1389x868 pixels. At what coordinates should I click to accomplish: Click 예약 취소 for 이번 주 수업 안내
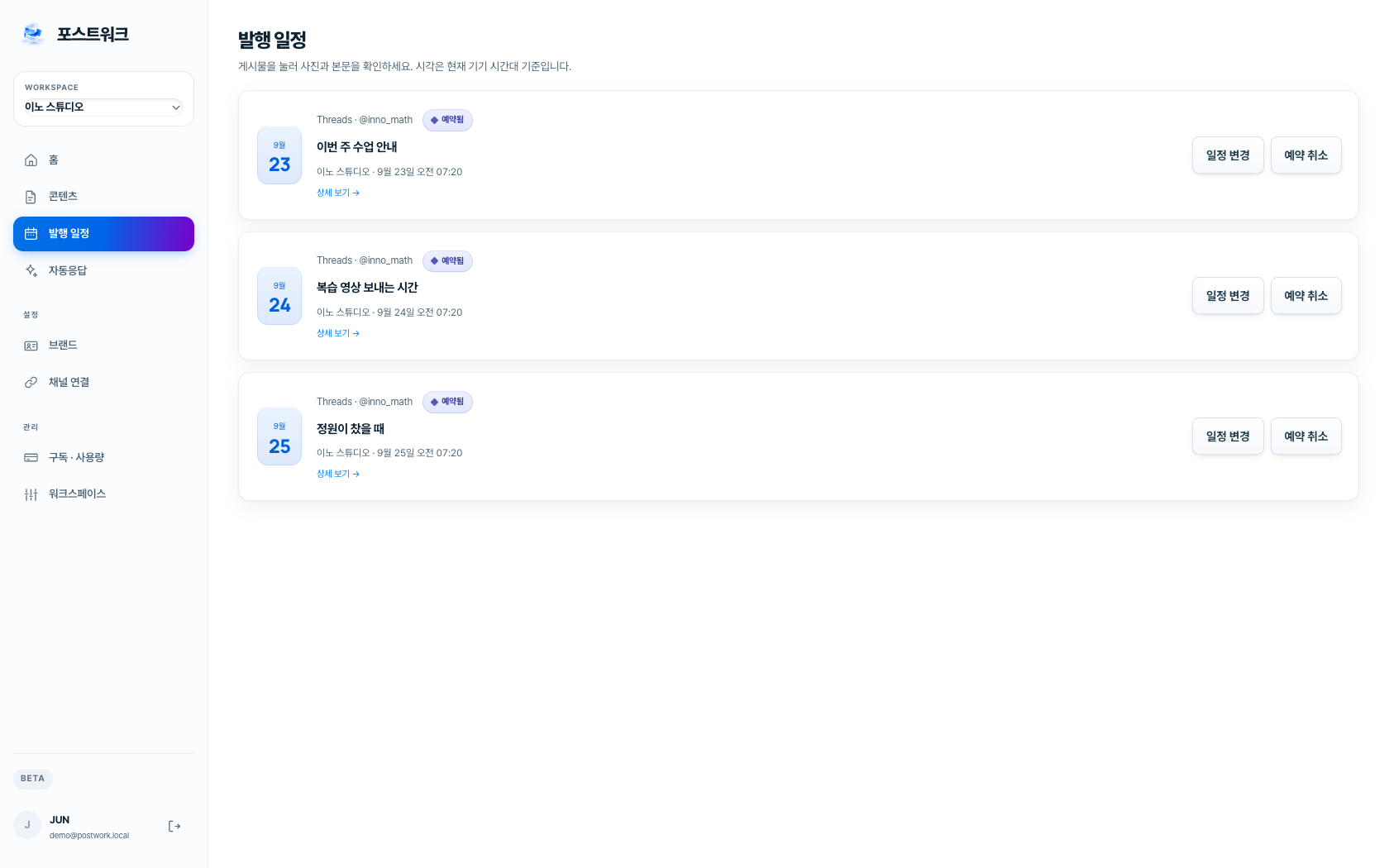coord(1306,155)
